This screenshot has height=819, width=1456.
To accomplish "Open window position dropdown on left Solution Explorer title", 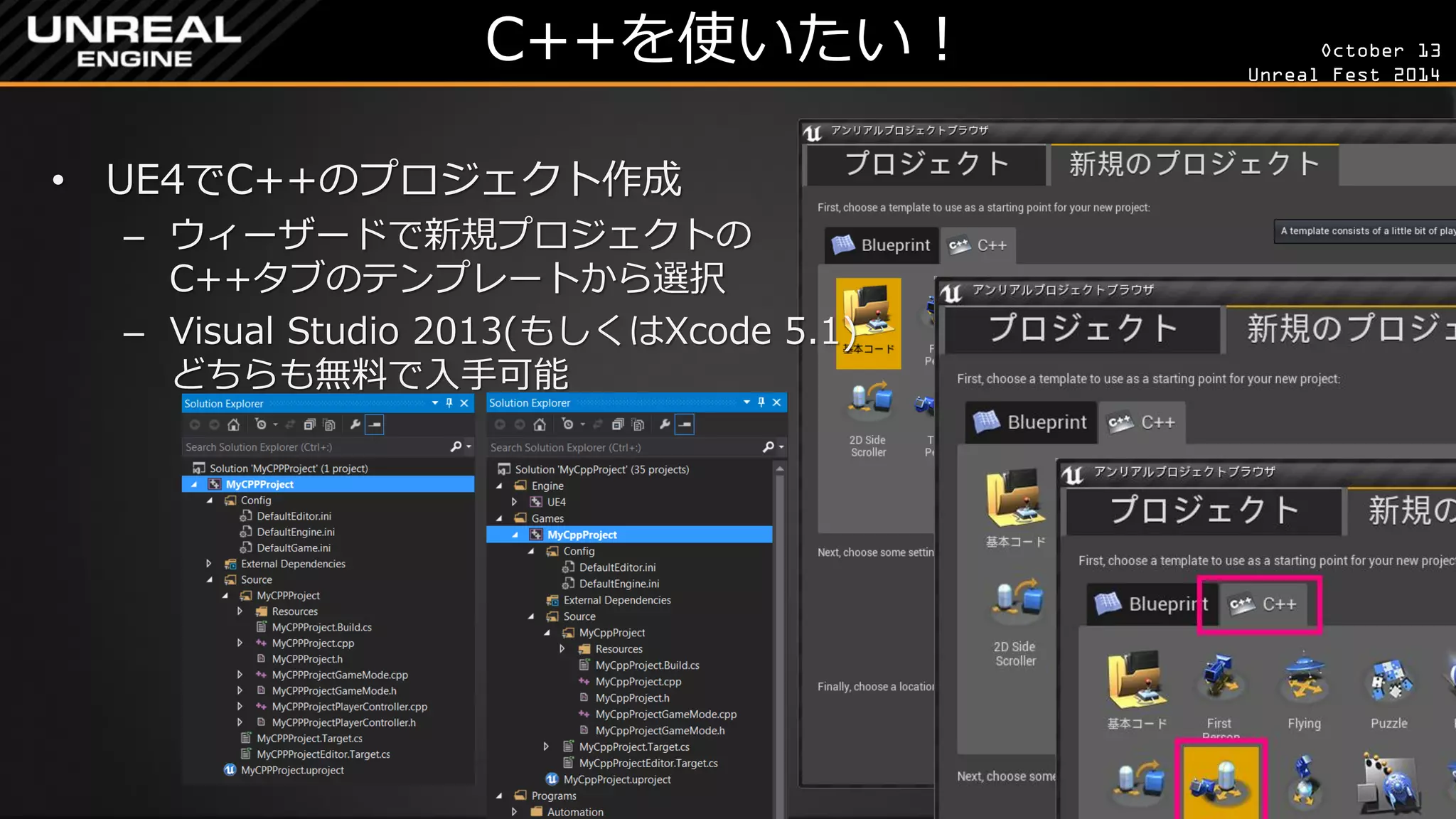I will point(435,403).
